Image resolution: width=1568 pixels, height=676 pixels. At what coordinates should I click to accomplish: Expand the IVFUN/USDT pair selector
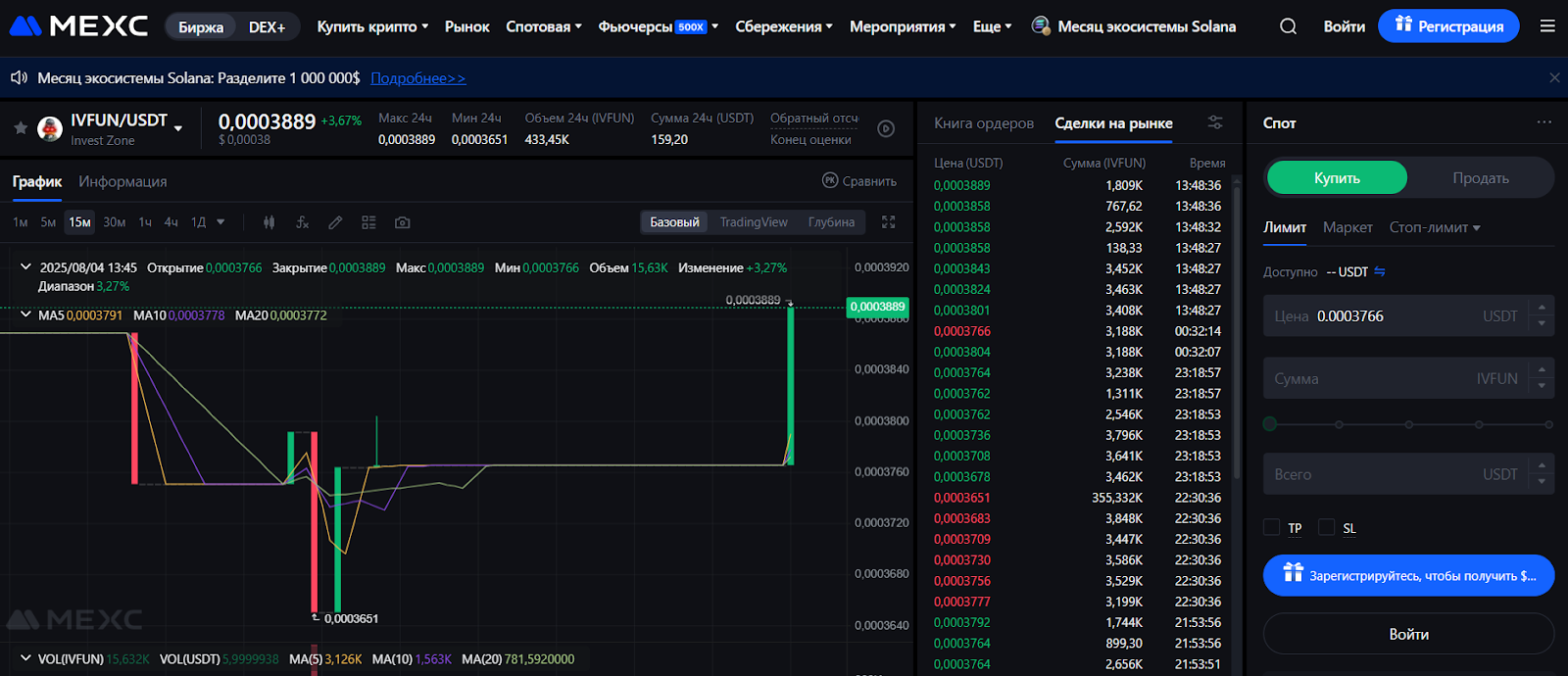click(x=178, y=127)
